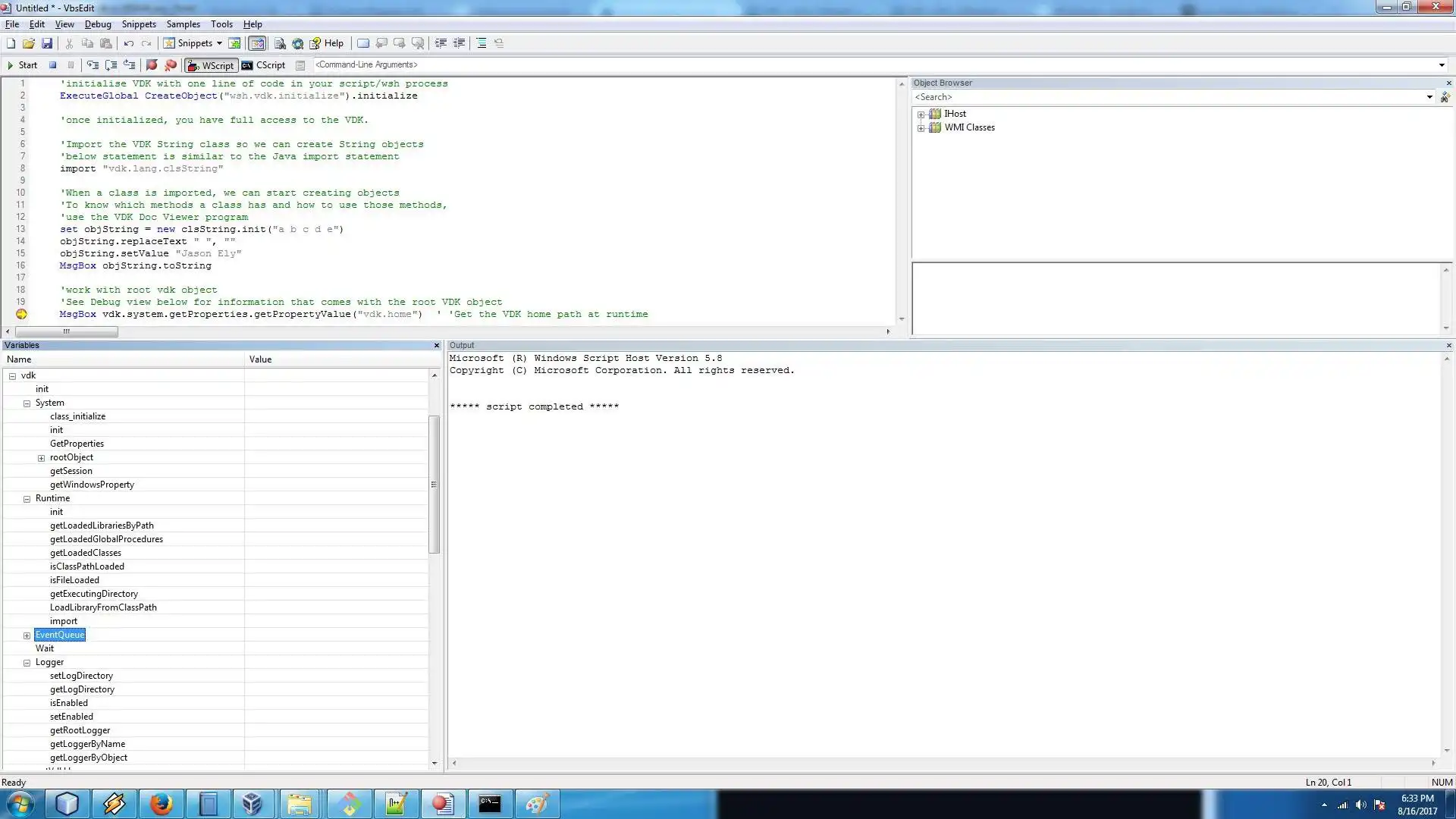Toggle breakpoint with red circle icon
Viewport: 1456px width, 819px height.
coord(152,65)
